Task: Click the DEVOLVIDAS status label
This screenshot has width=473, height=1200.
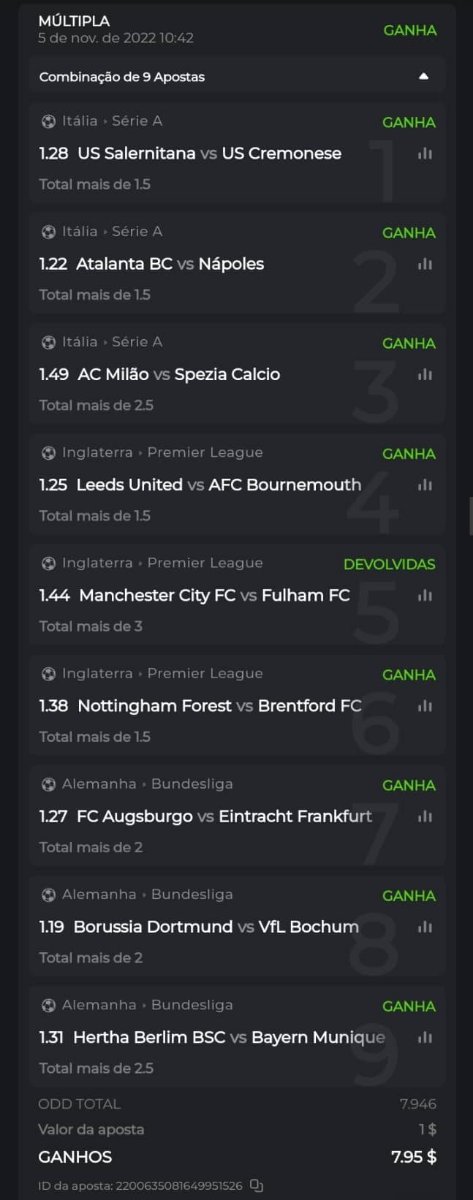Action: 390,564
